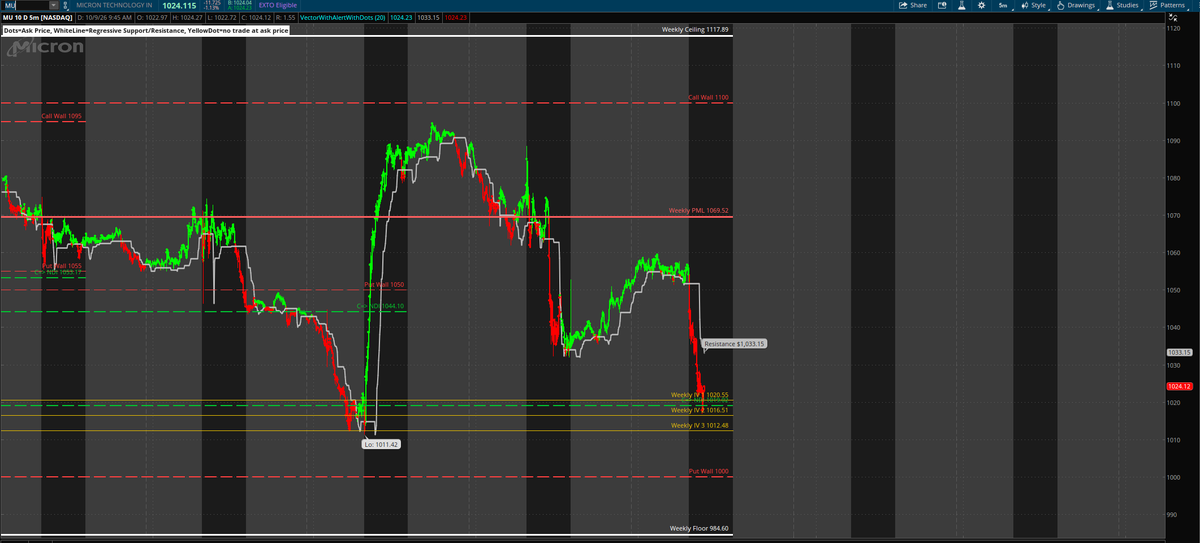Select the Resistance $1,033.15 chart bubble

734,343
